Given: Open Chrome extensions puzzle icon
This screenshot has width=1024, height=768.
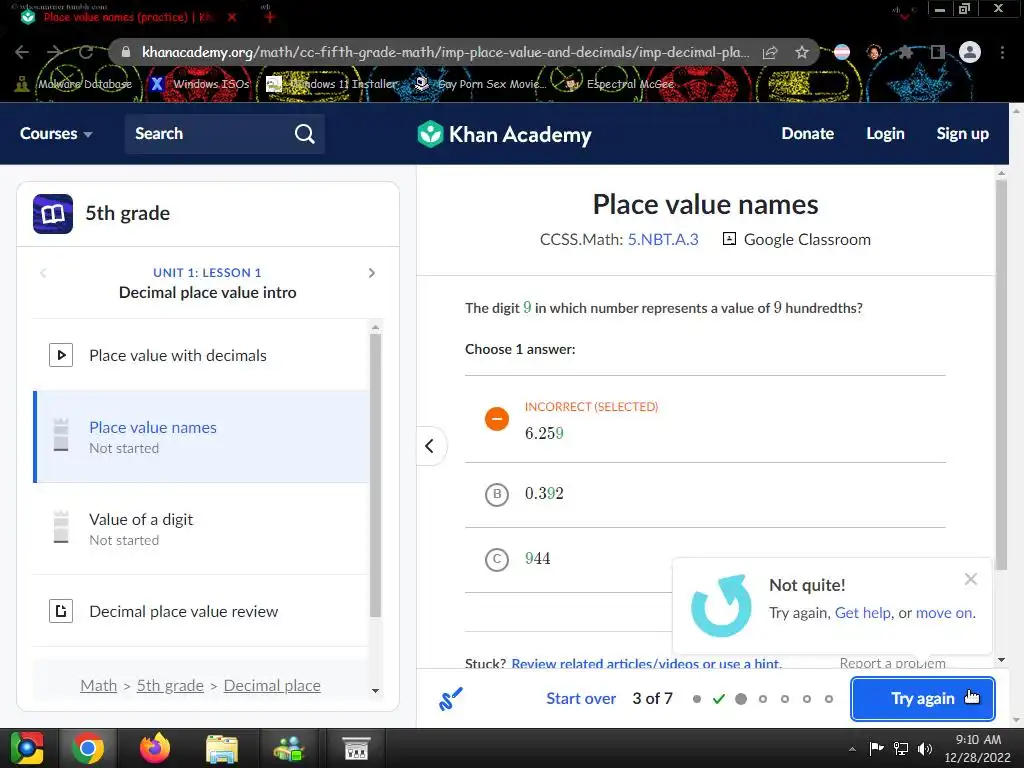Looking at the screenshot, I should [x=905, y=52].
